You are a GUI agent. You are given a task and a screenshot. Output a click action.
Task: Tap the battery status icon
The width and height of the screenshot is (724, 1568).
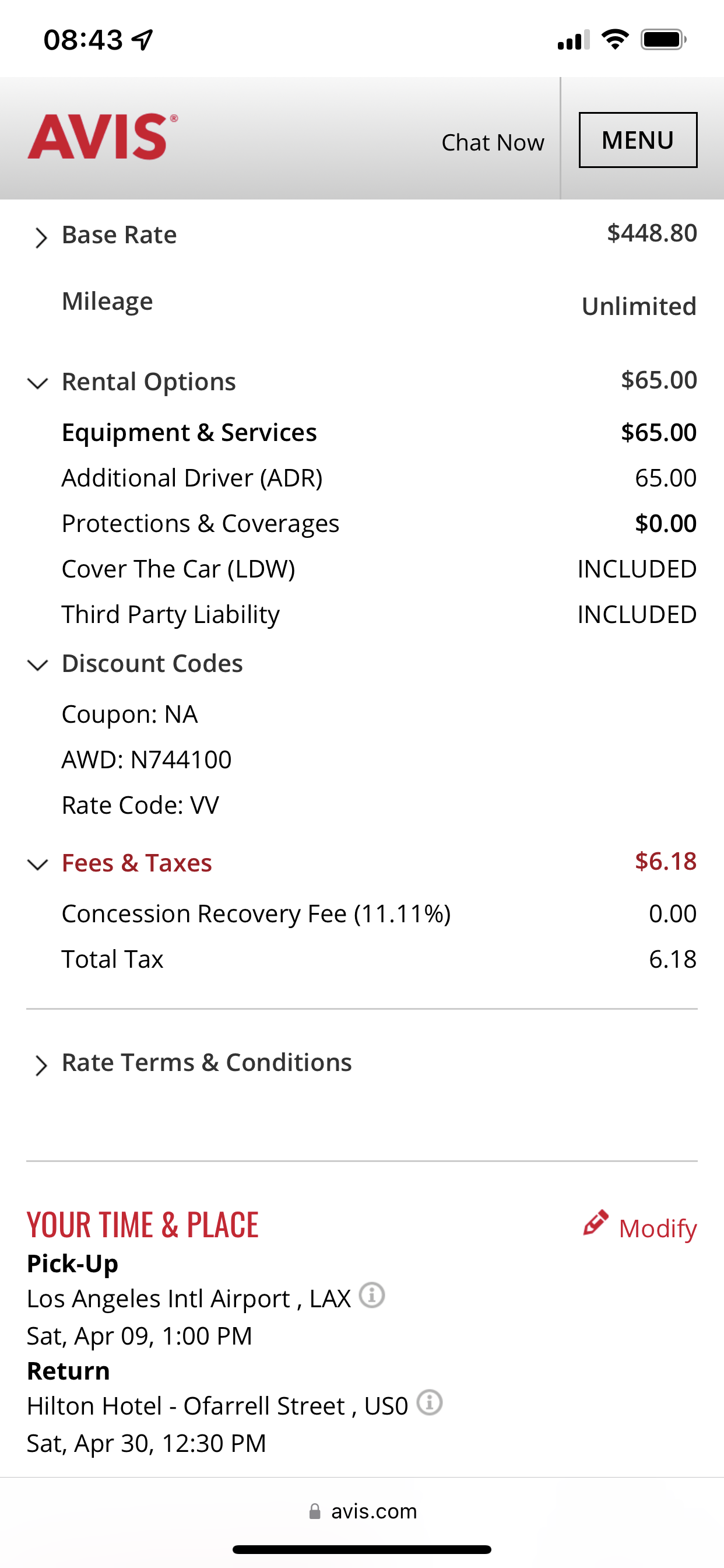pos(663,40)
